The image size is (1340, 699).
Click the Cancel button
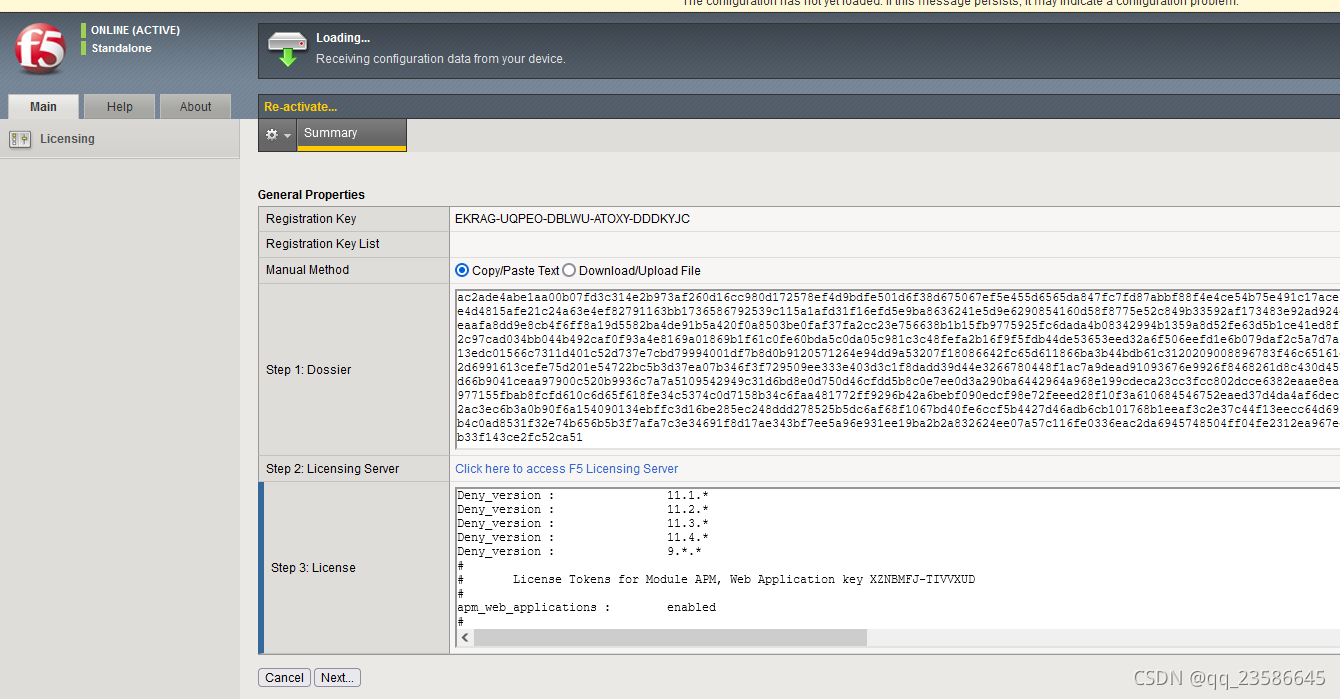click(284, 678)
